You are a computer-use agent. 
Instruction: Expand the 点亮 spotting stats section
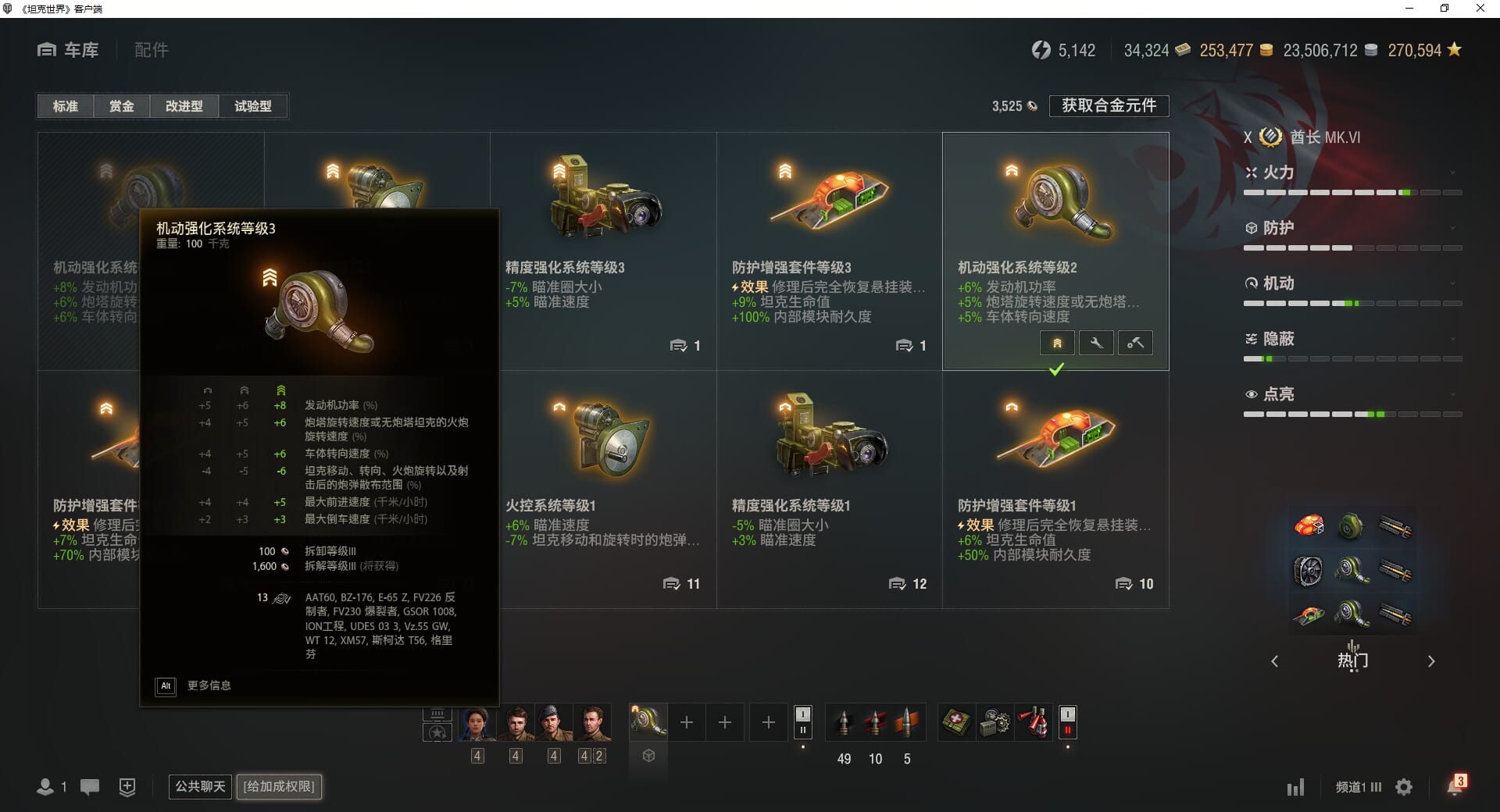click(1352, 394)
